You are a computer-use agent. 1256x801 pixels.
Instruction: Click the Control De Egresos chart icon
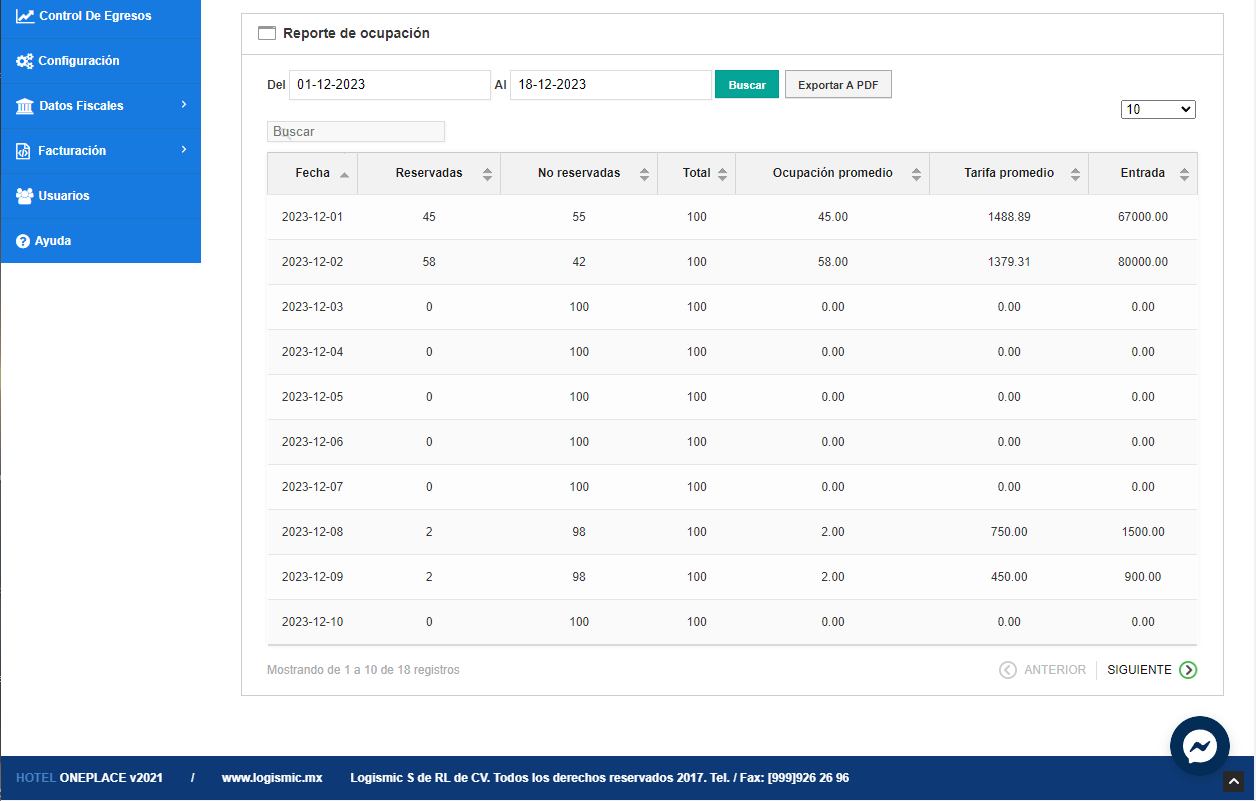click(25, 16)
